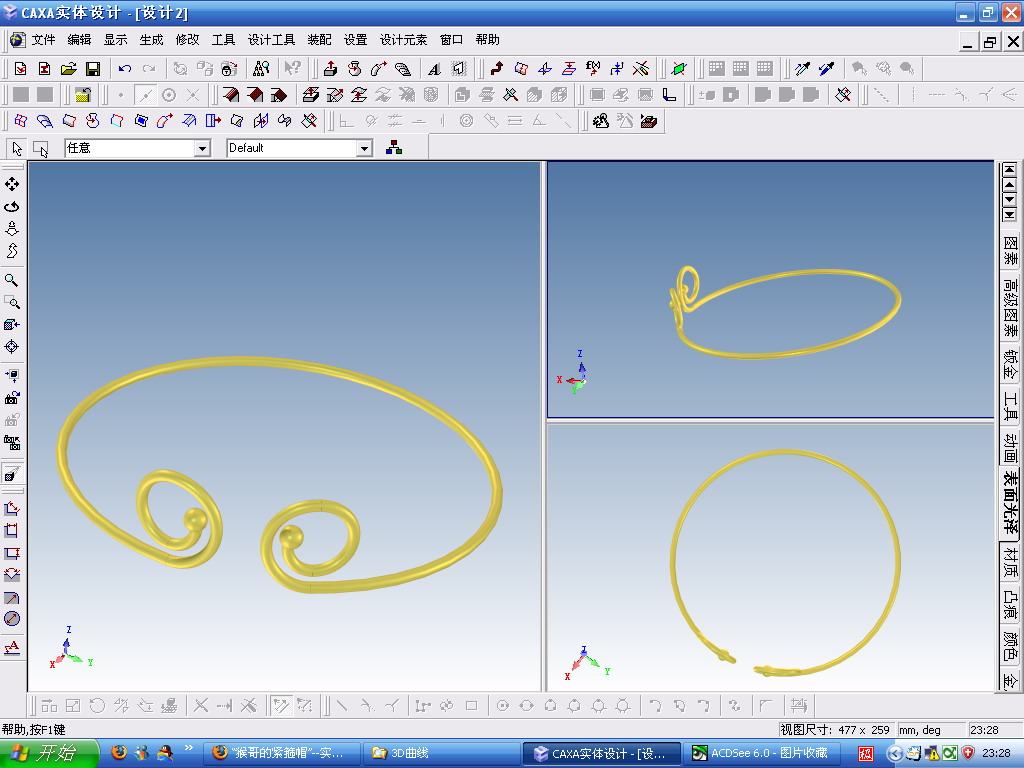The width and height of the screenshot is (1024, 768).
Task: Click the zoom window tool
Action: [x=12, y=303]
